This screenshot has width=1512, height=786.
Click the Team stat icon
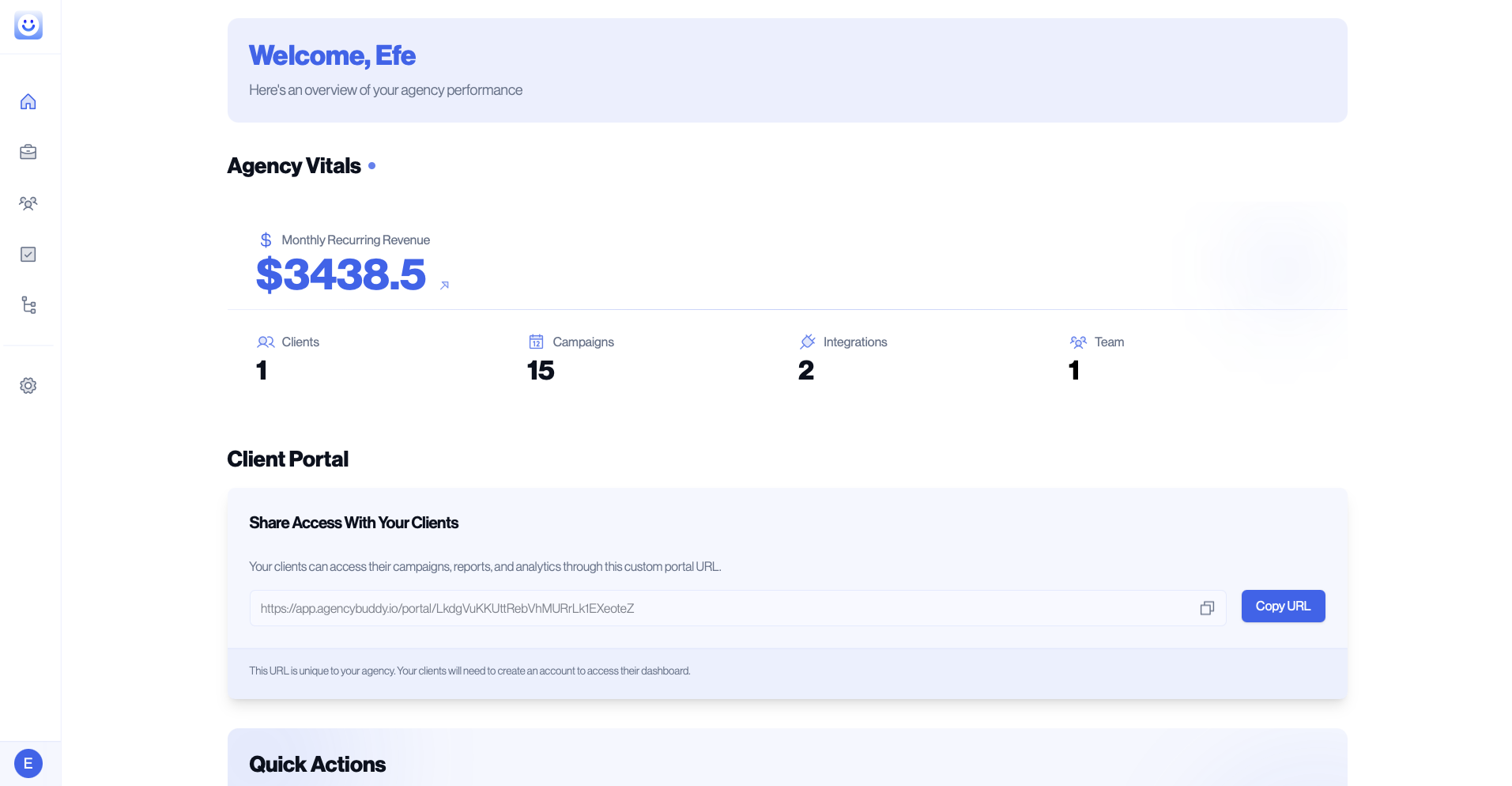(1077, 342)
